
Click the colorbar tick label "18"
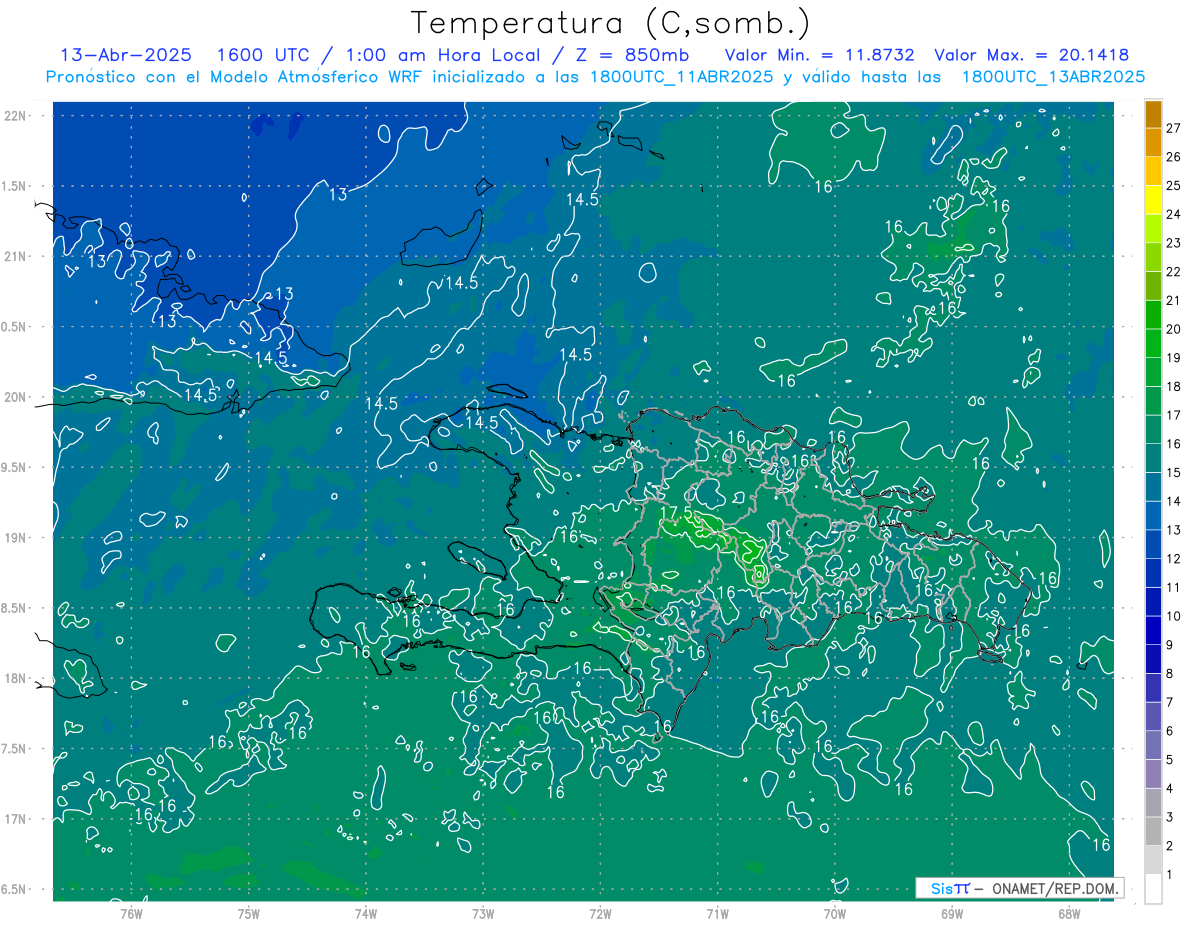tap(1174, 387)
